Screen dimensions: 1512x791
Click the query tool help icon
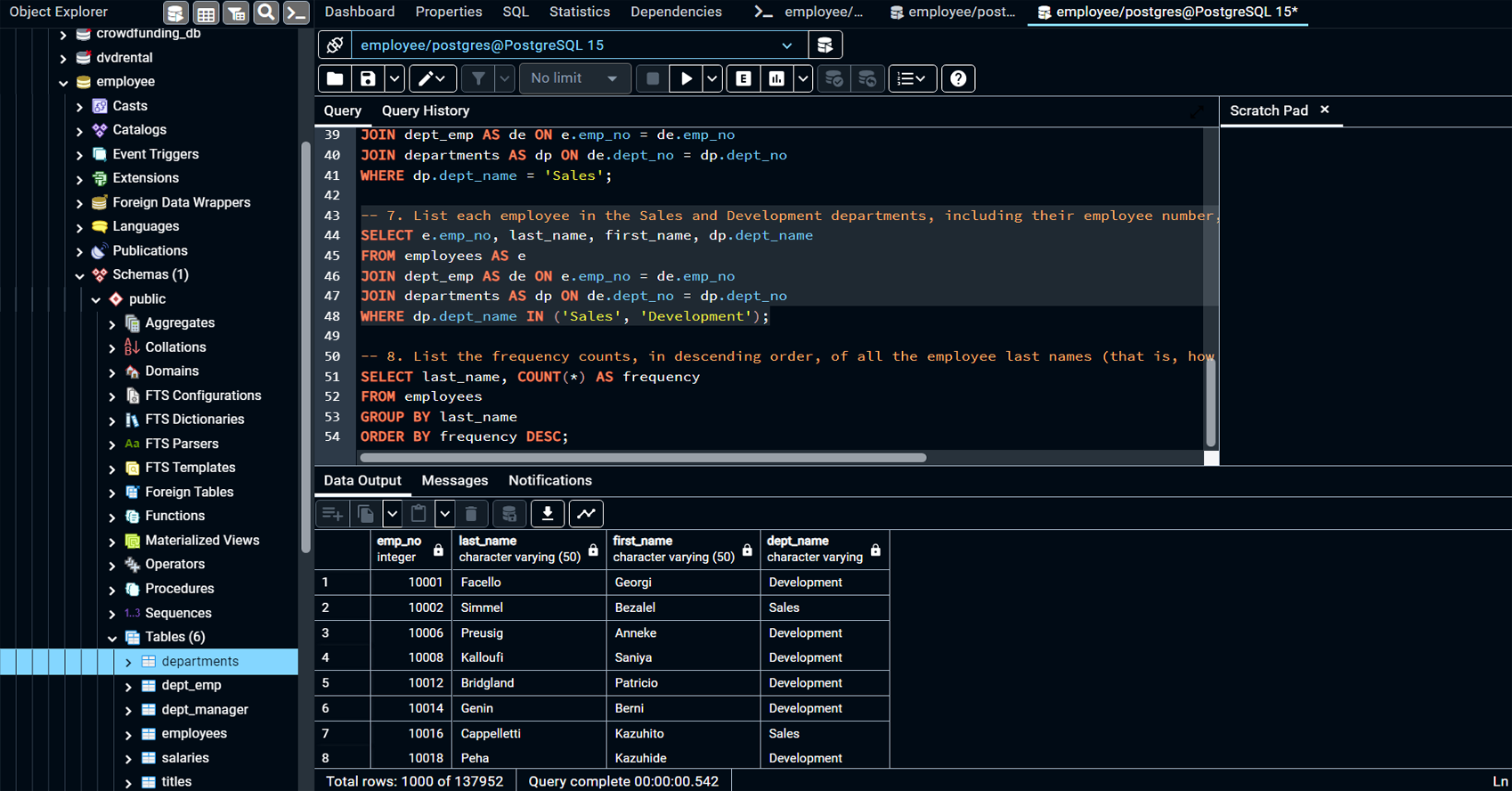958,78
